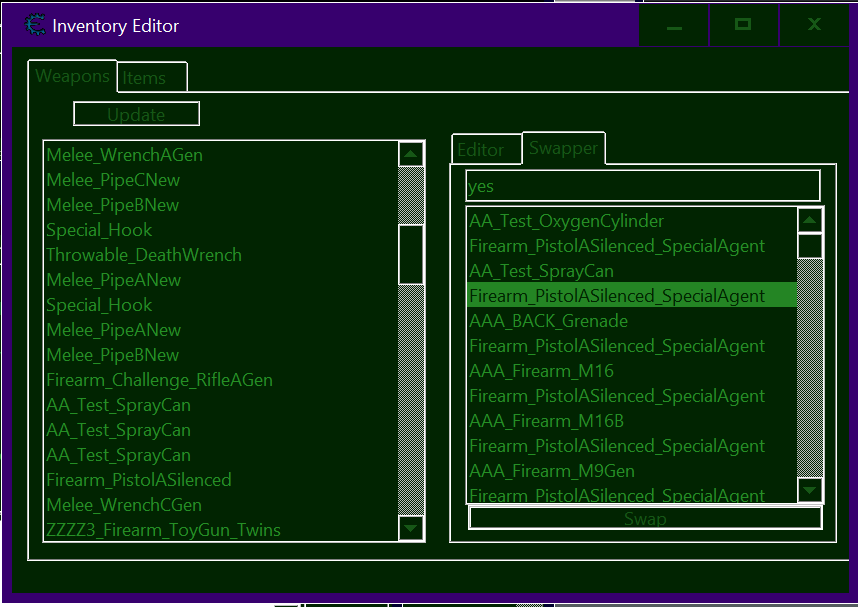Click swapper list scroll down arrow
The width and height of the screenshot is (858, 607).
pyautogui.click(x=810, y=490)
